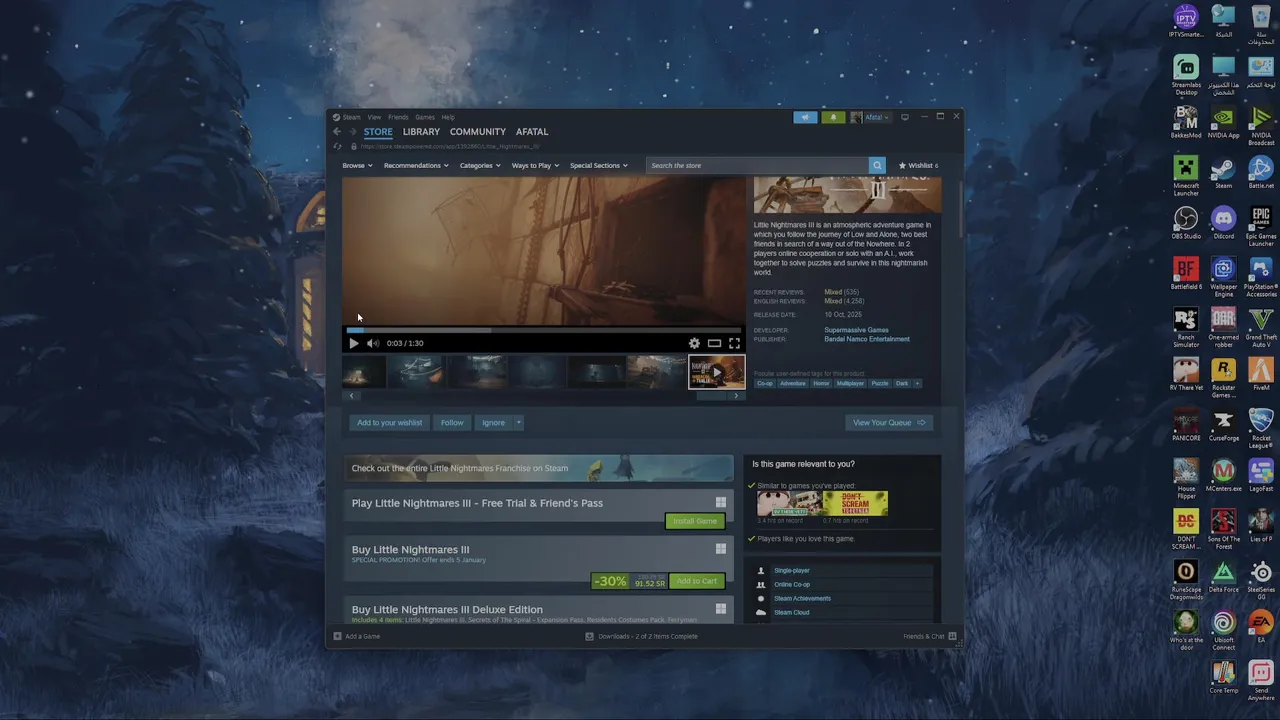Image resolution: width=1280 pixels, height=720 pixels.
Task: Open Rocket League desktop icon
Action: click(1261, 428)
